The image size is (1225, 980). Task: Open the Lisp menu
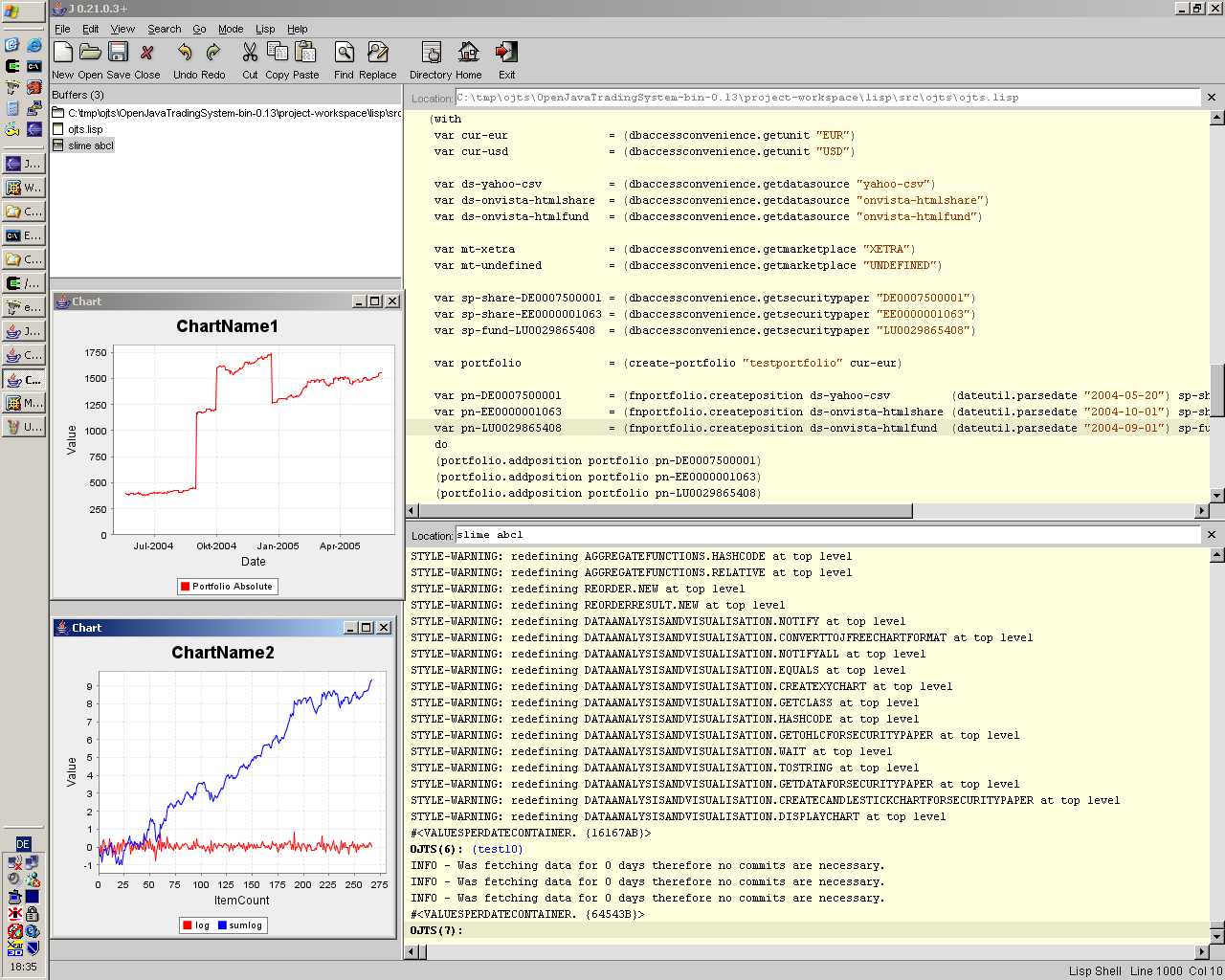coord(265,29)
